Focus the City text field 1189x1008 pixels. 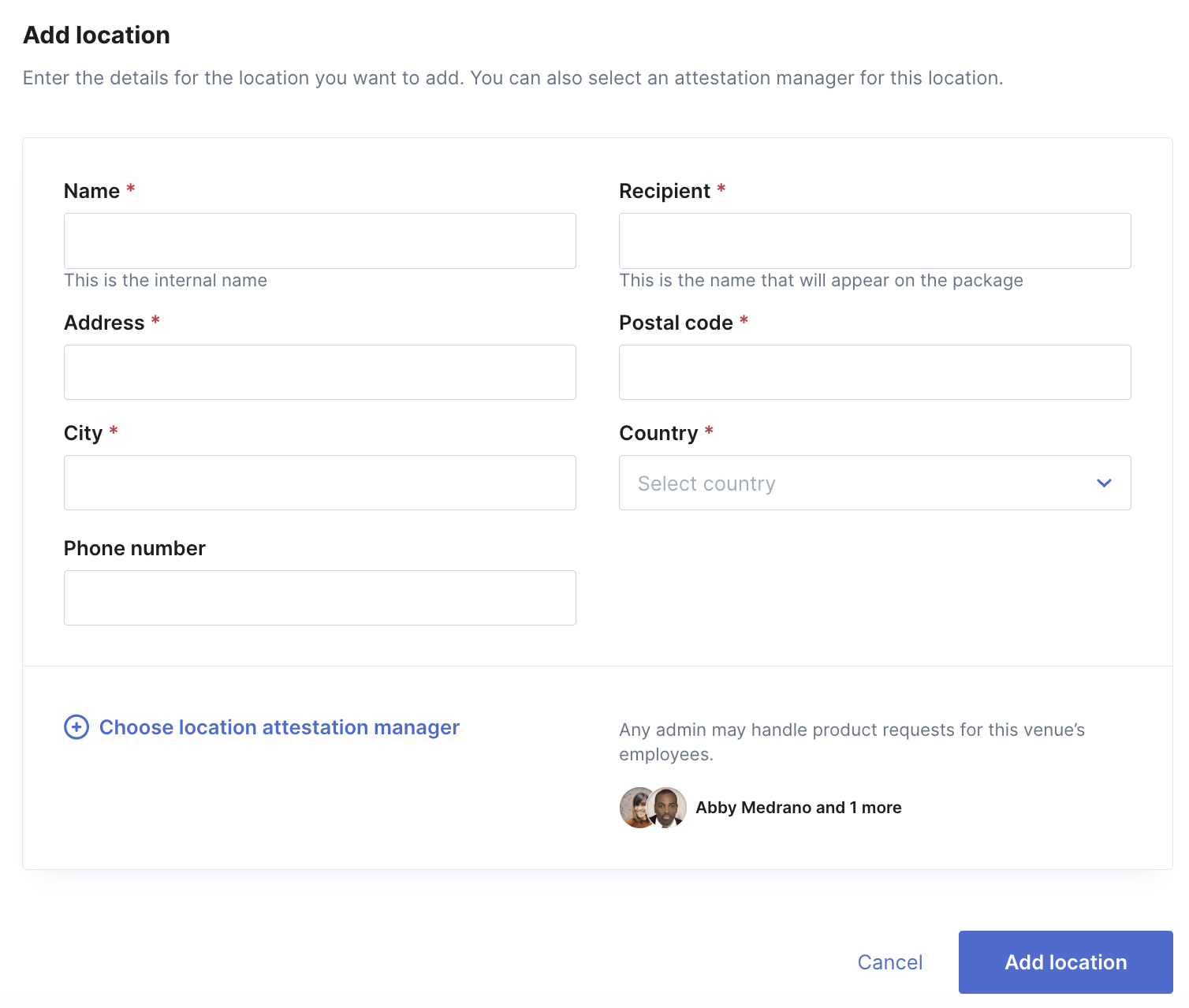coord(320,483)
